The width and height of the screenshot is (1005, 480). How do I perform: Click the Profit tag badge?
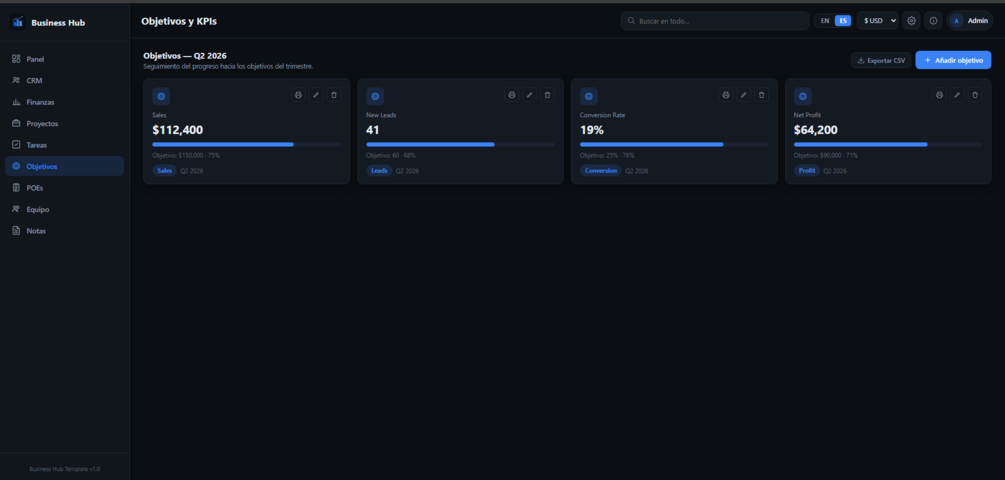(x=807, y=171)
